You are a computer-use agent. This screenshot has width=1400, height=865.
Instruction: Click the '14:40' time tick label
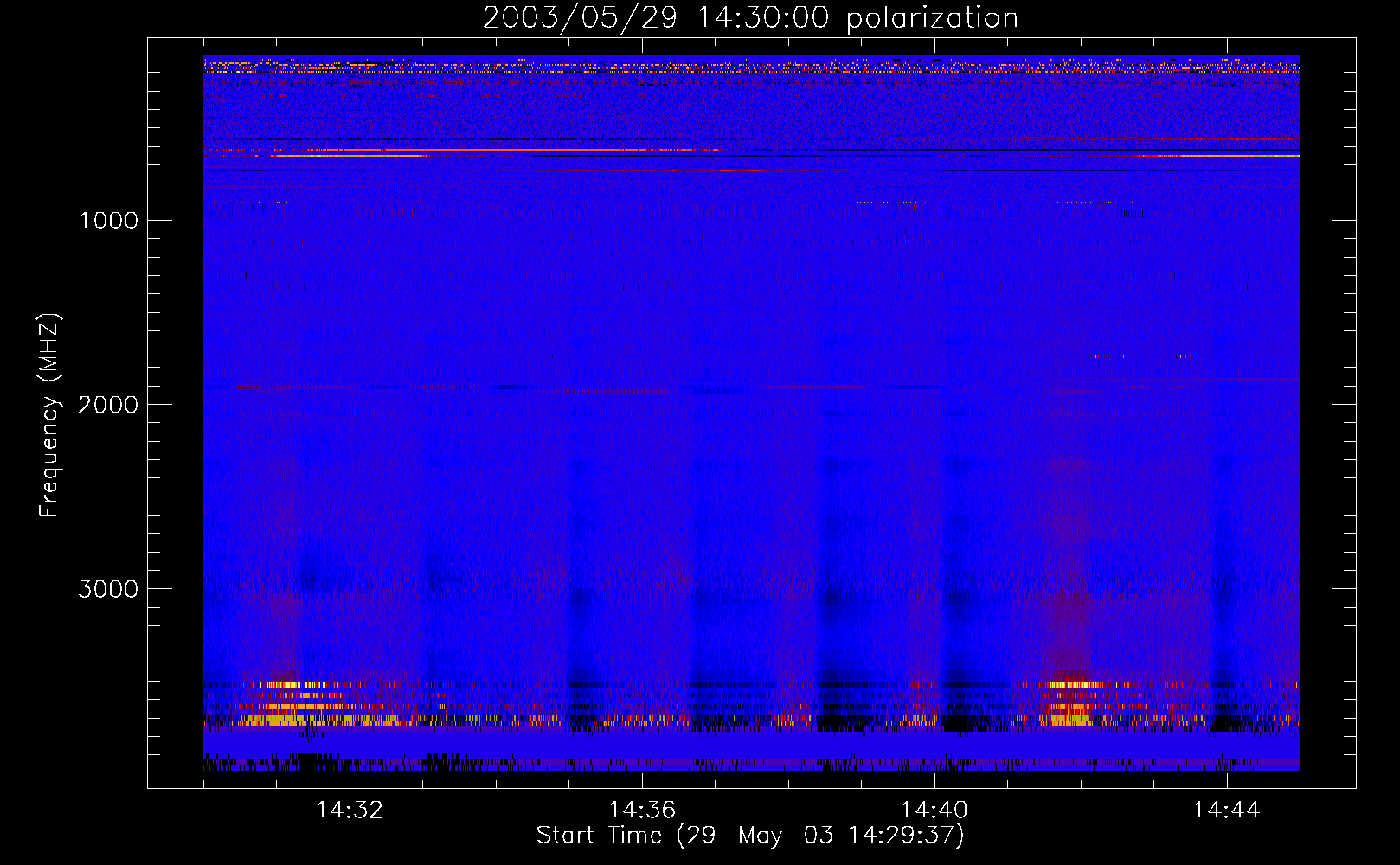pos(934,811)
